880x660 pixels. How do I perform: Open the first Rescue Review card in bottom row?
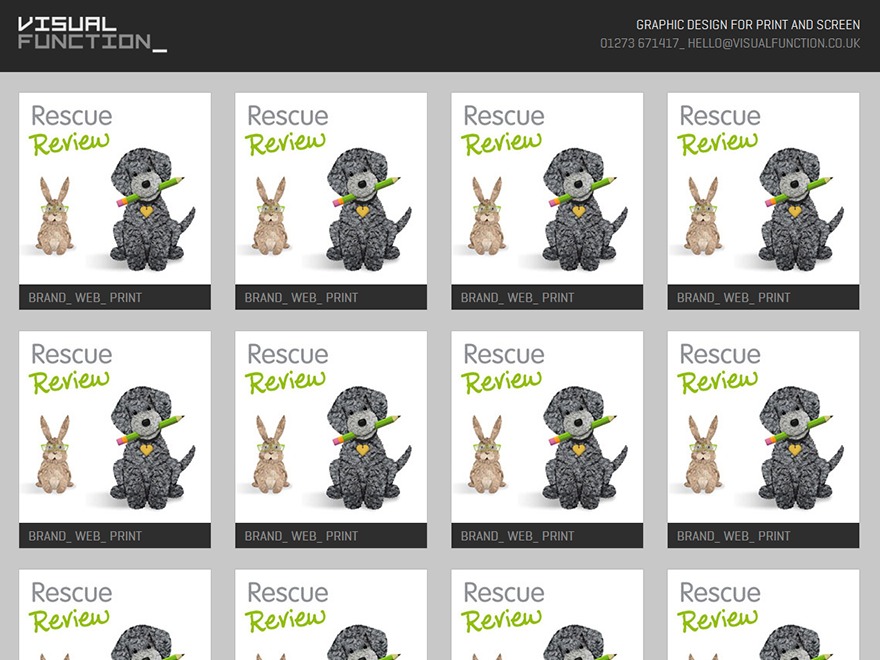(115, 615)
